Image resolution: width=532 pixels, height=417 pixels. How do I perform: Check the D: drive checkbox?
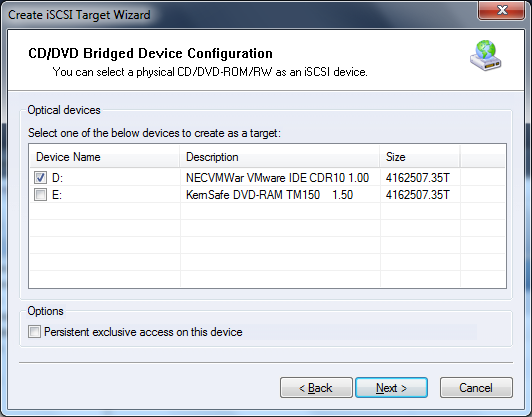coord(40,177)
